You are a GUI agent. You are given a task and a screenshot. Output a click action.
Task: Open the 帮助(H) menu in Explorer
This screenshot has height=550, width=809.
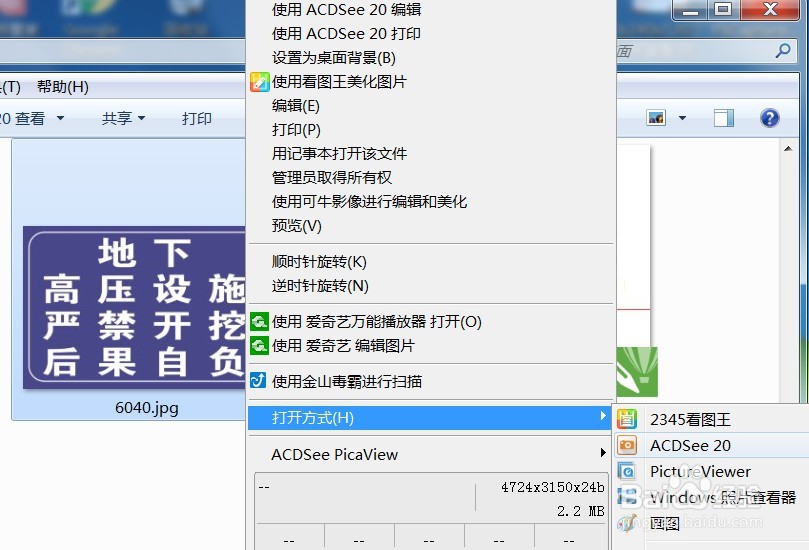point(63,87)
